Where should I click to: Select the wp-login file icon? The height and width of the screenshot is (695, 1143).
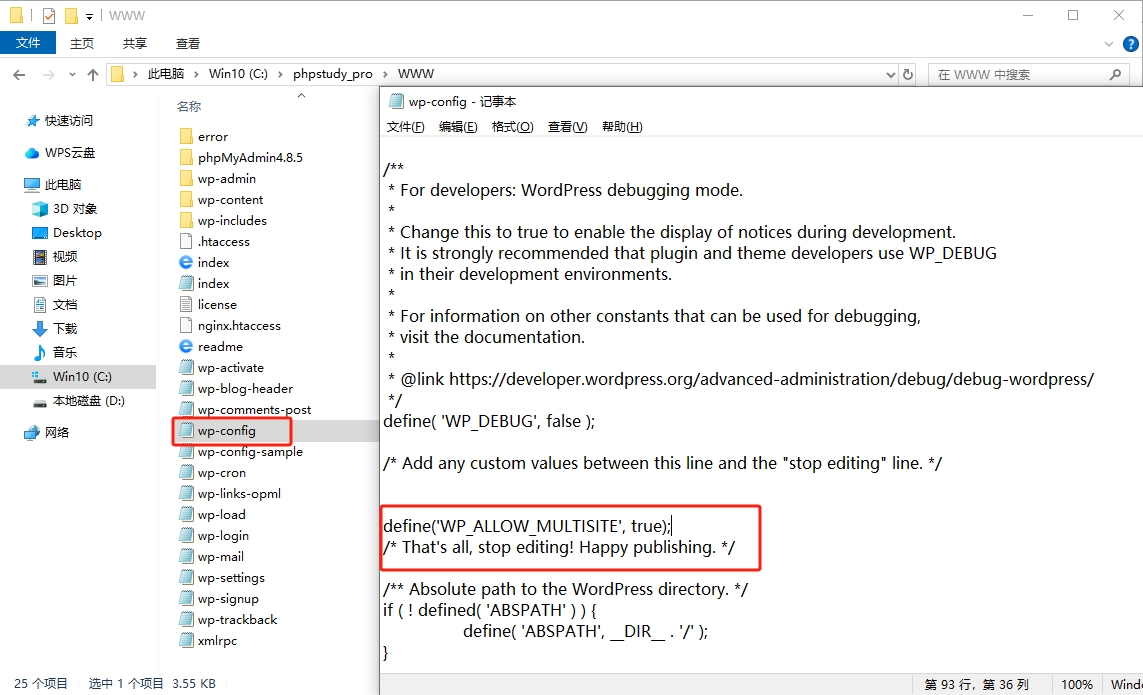(186, 536)
